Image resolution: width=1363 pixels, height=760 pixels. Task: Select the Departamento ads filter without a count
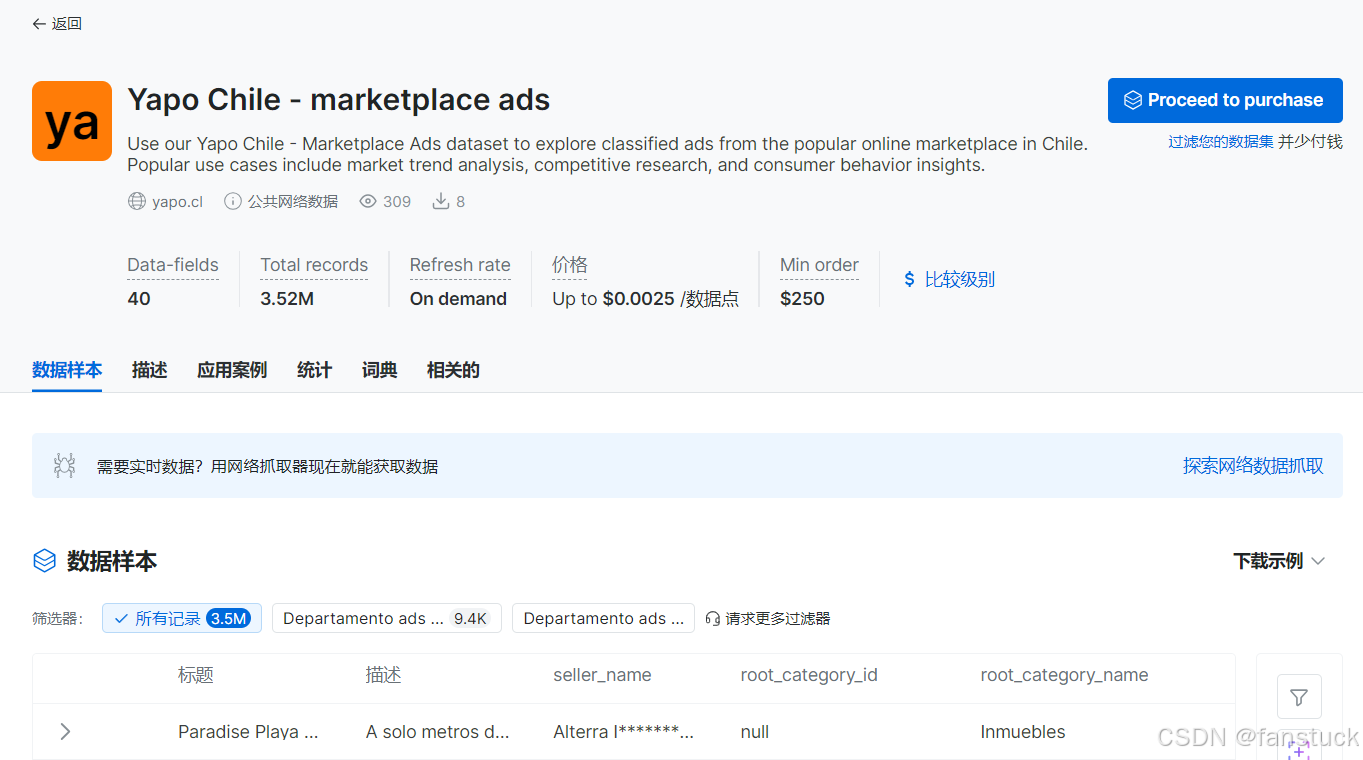[x=604, y=618]
